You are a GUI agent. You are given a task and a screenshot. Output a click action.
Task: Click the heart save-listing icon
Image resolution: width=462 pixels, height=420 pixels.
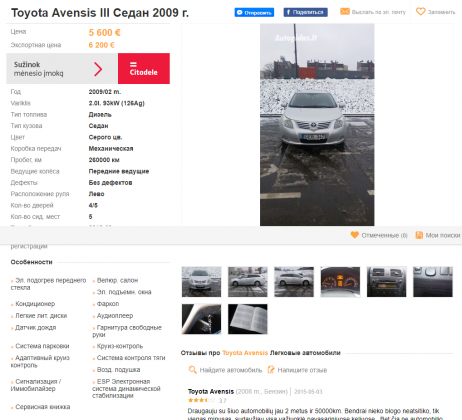(x=421, y=12)
